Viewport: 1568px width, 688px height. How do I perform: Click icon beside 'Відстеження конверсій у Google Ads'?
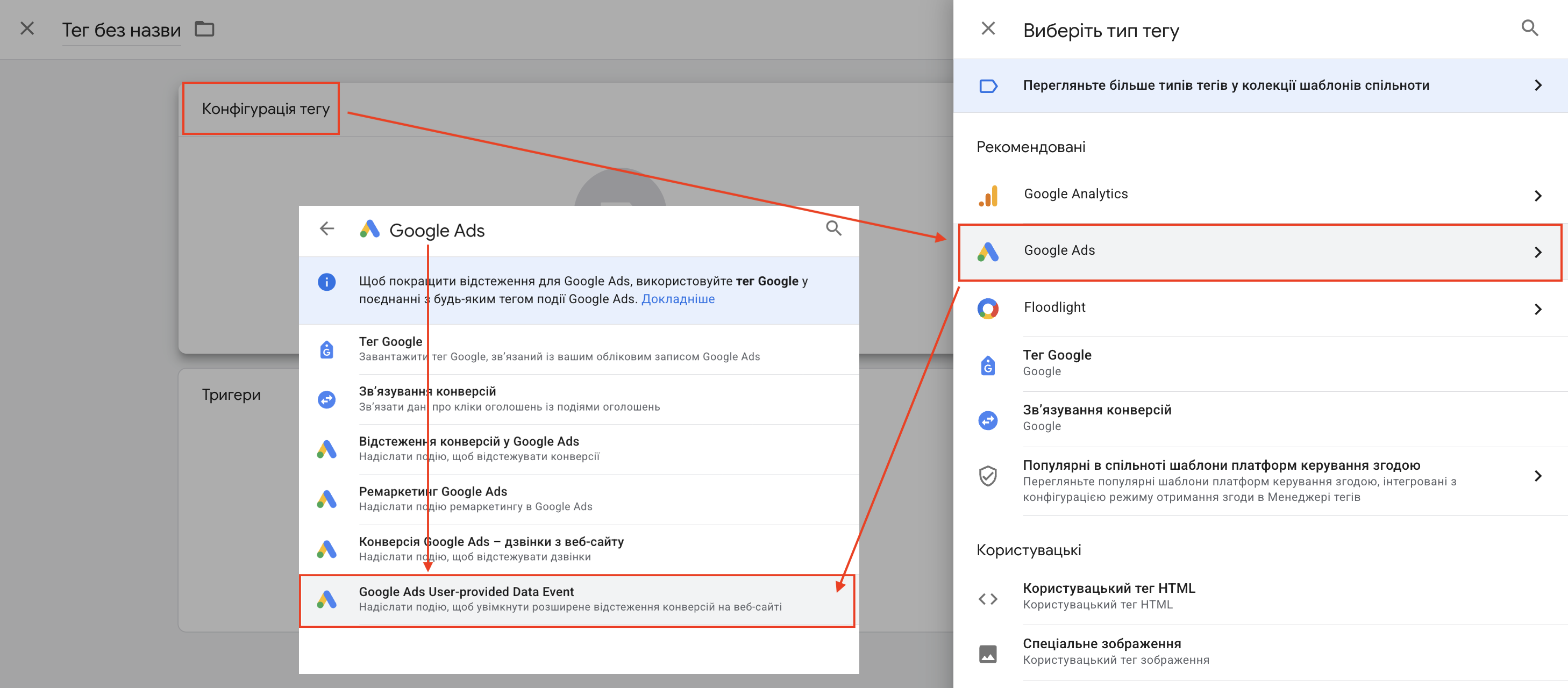pos(327,449)
